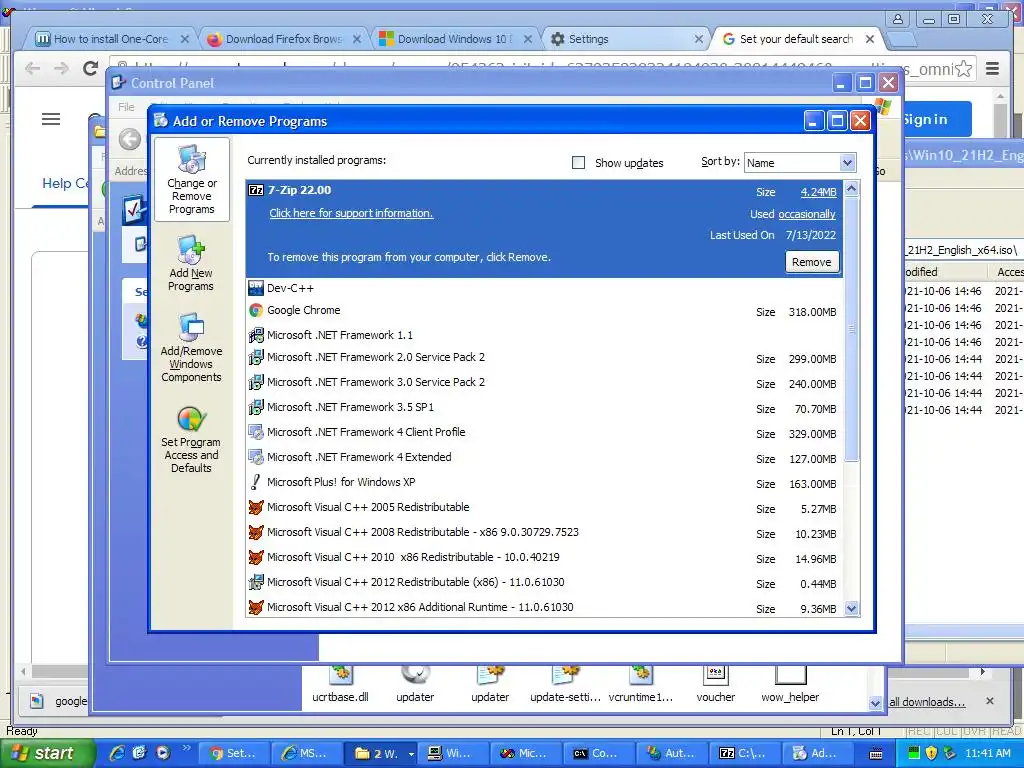Click the Visual C++ 2008 Redistributable icon
The image size is (1024, 768).
pos(256,532)
